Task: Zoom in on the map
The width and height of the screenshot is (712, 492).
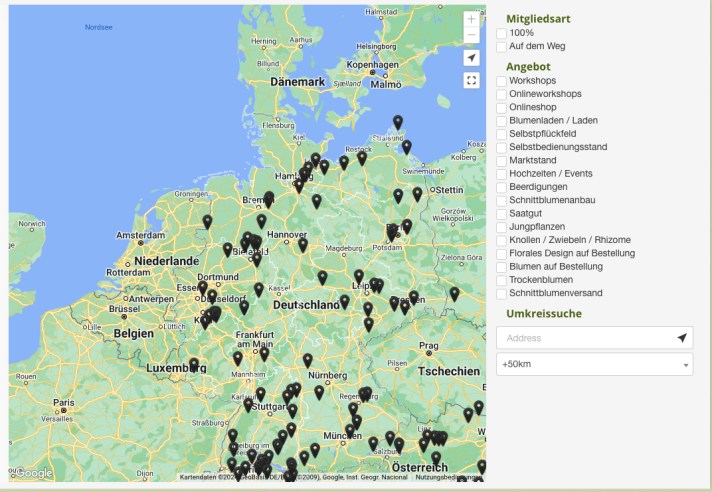Action: pyautogui.click(x=472, y=19)
